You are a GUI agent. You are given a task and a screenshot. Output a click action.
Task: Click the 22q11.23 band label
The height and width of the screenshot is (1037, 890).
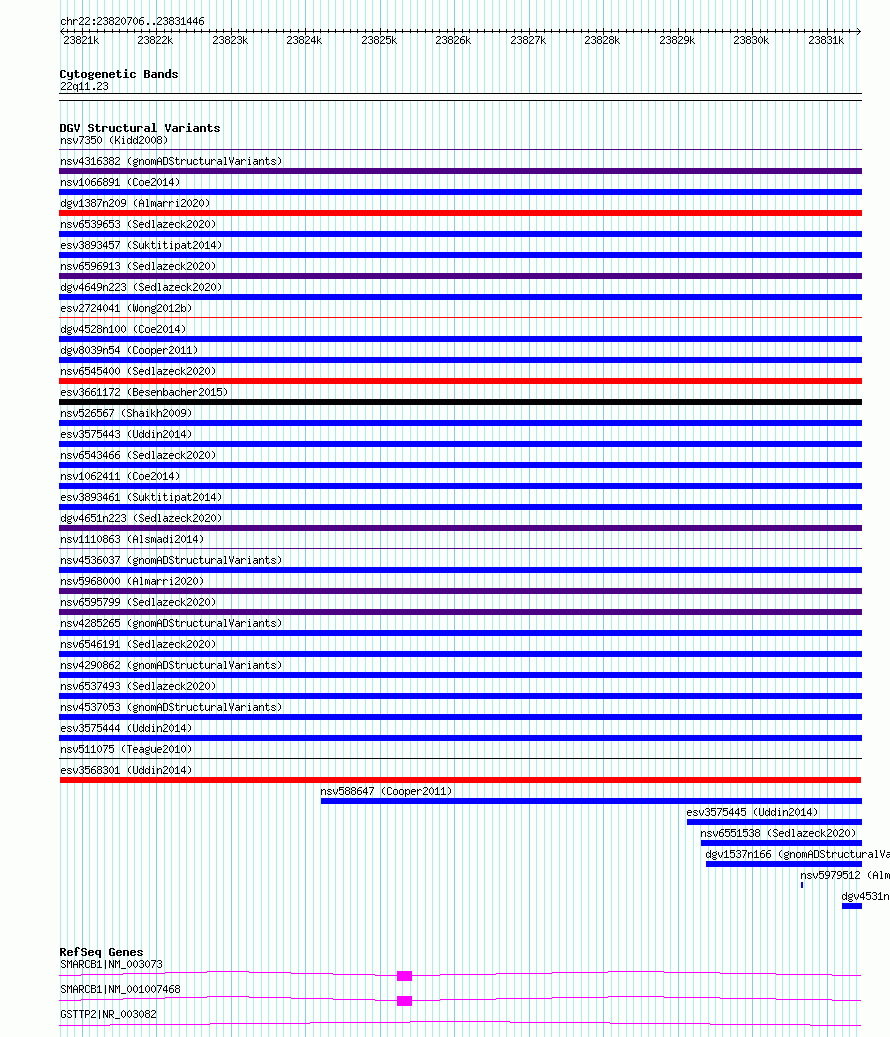pyautogui.click(x=84, y=87)
